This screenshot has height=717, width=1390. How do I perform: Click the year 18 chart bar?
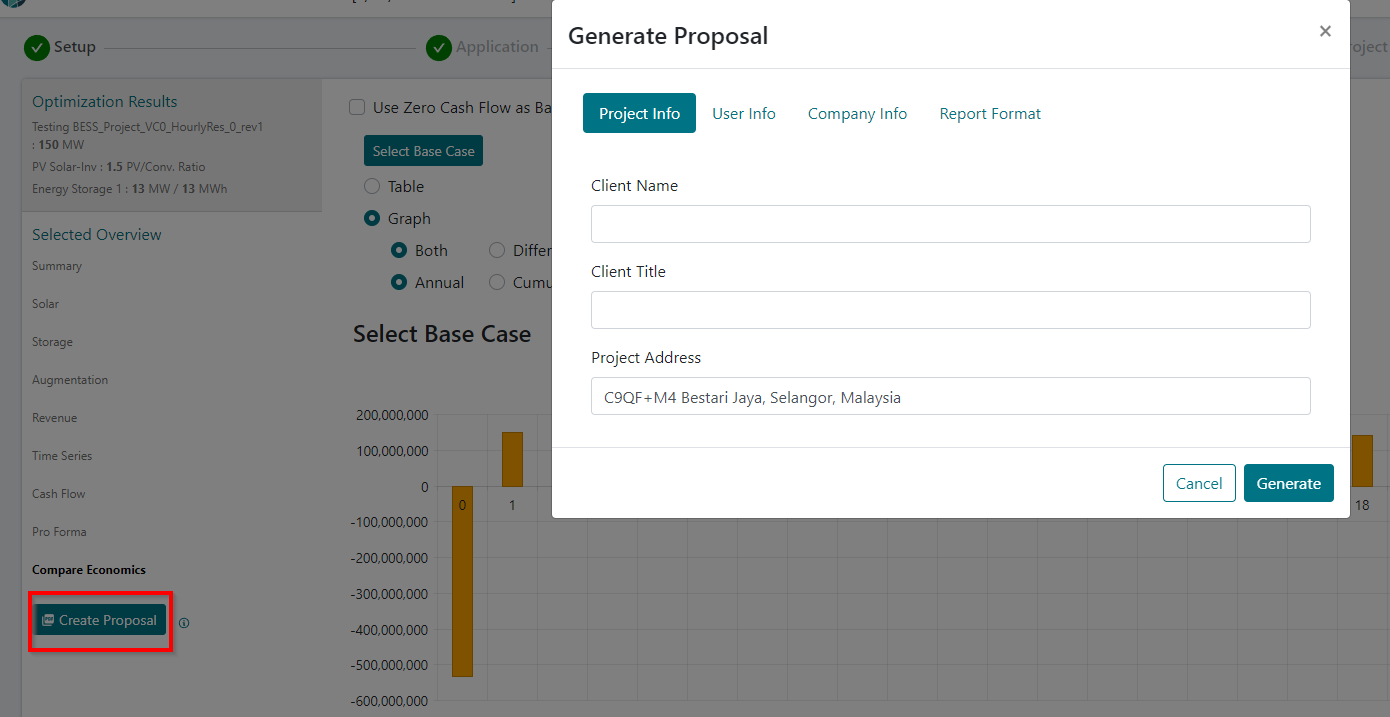pos(1362,461)
